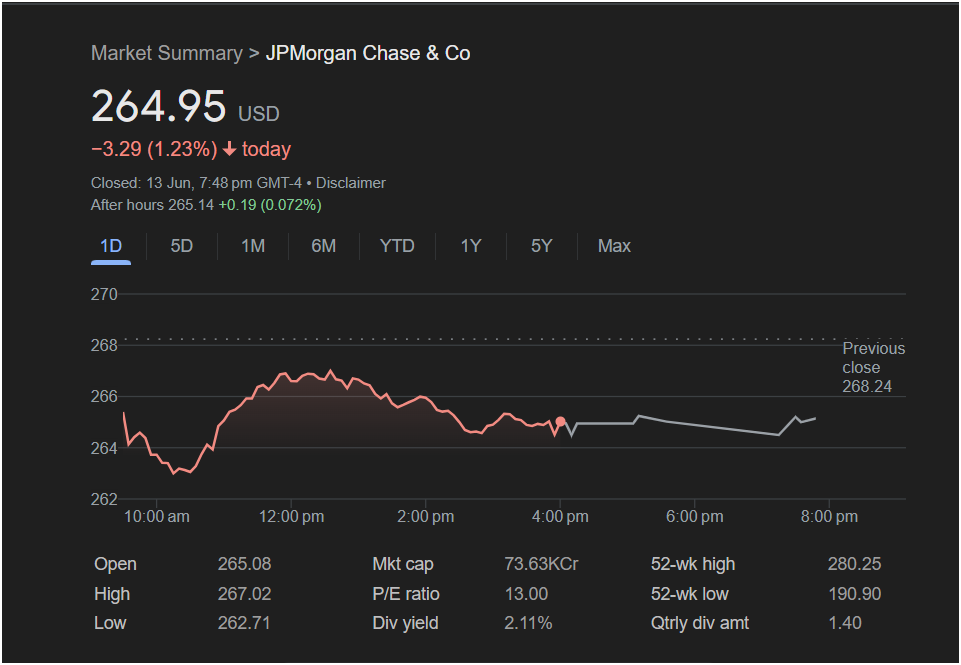Show the 6M chart range

point(324,246)
